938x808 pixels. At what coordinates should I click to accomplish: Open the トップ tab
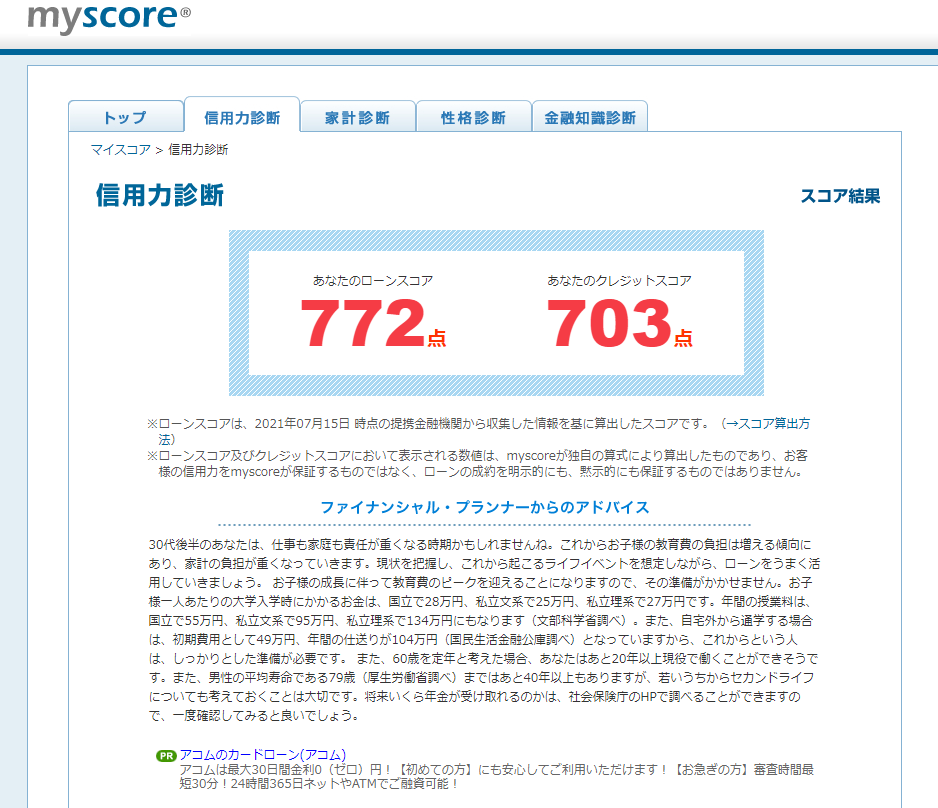tap(125, 117)
